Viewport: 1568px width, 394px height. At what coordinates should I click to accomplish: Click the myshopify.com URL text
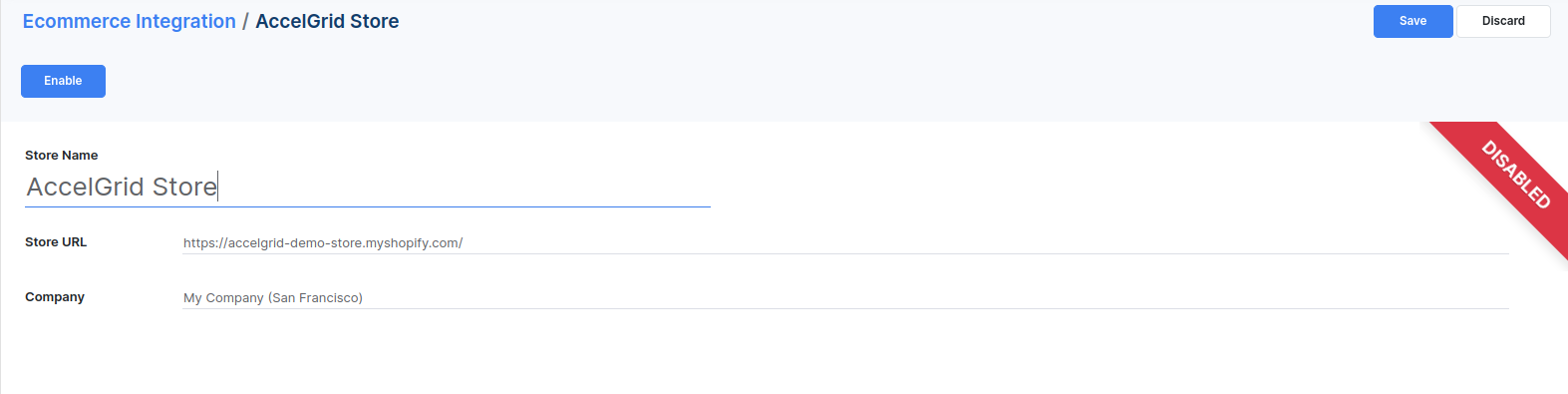pos(323,242)
